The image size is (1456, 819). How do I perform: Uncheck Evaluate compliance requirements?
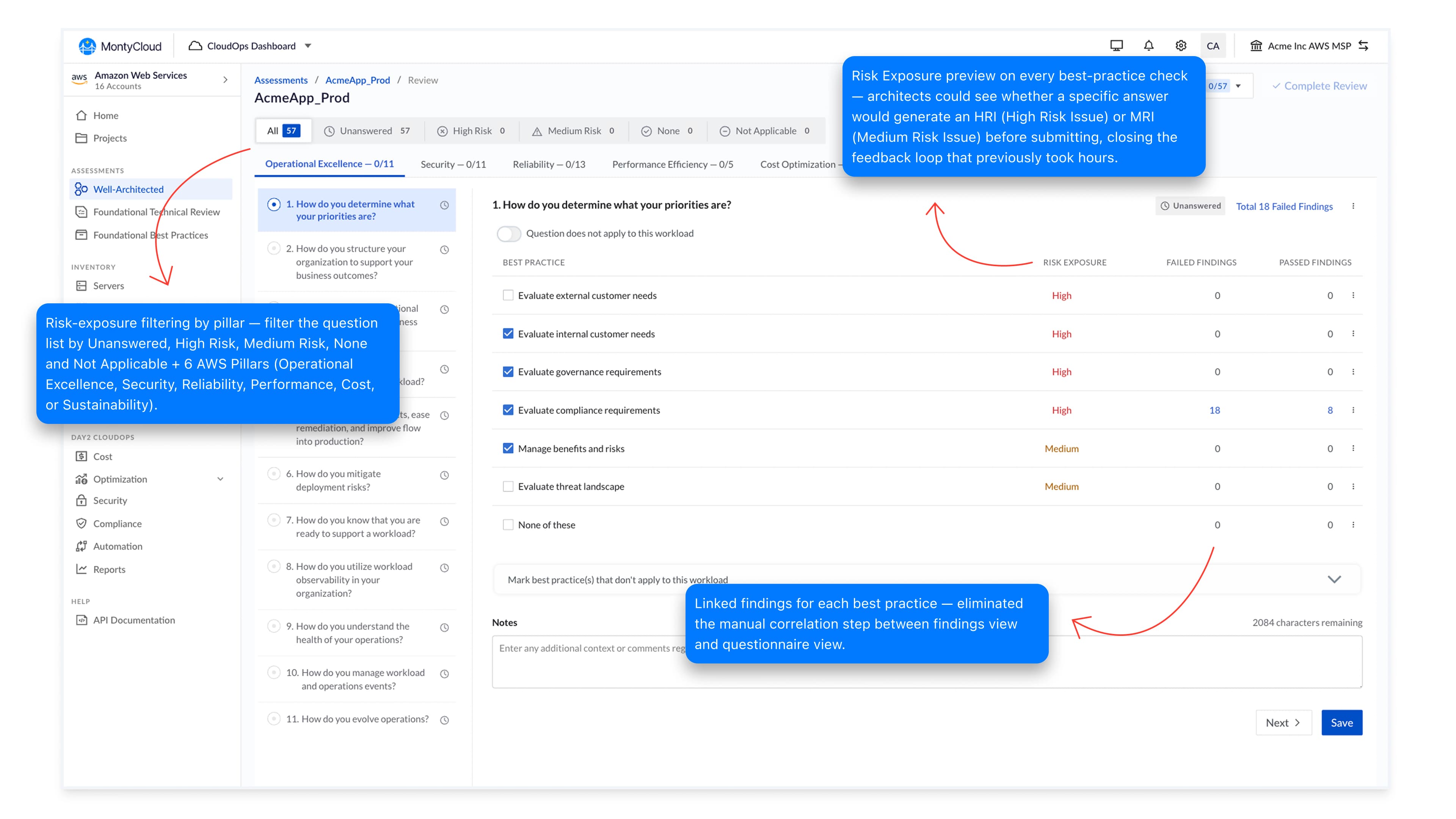508,410
